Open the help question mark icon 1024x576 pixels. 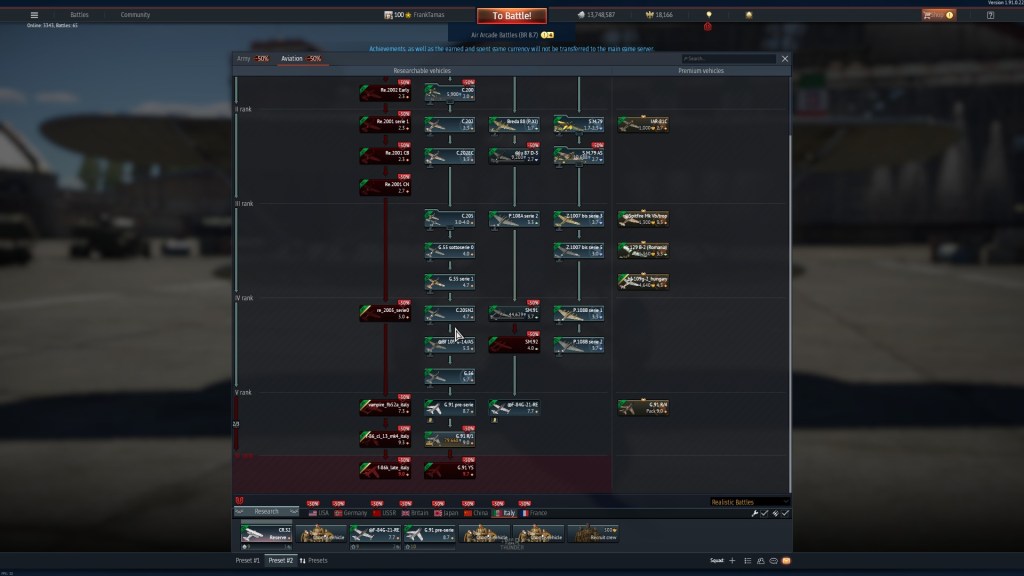(x=990, y=15)
